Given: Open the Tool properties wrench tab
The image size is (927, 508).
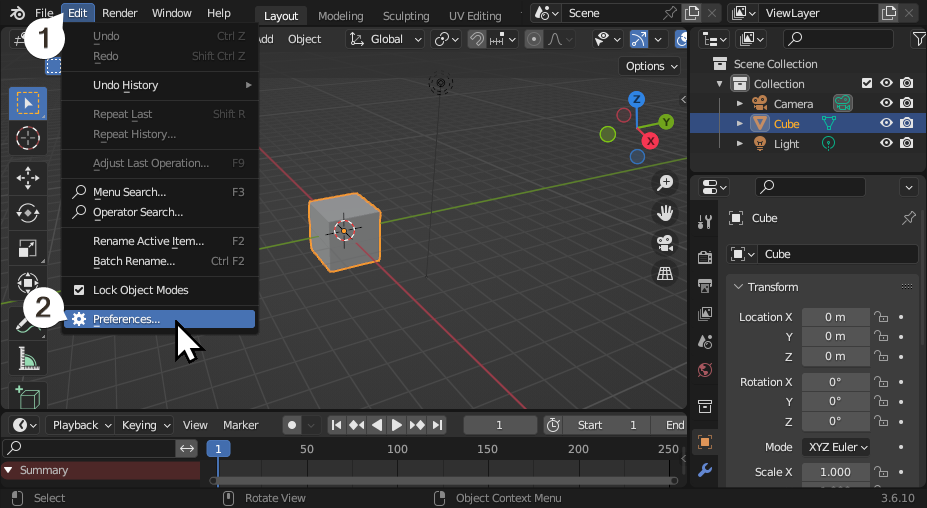Looking at the screenshot, I should tap(705, 221).
